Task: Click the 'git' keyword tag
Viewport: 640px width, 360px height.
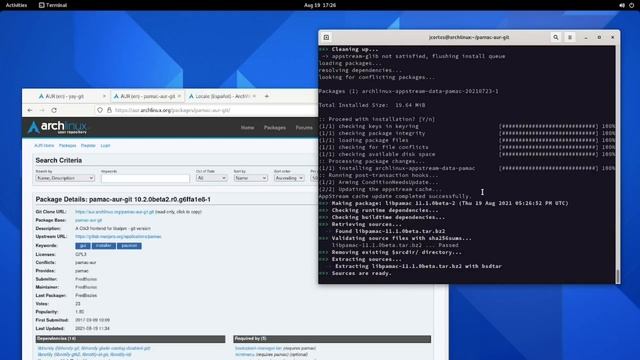Action: point(83,246)
